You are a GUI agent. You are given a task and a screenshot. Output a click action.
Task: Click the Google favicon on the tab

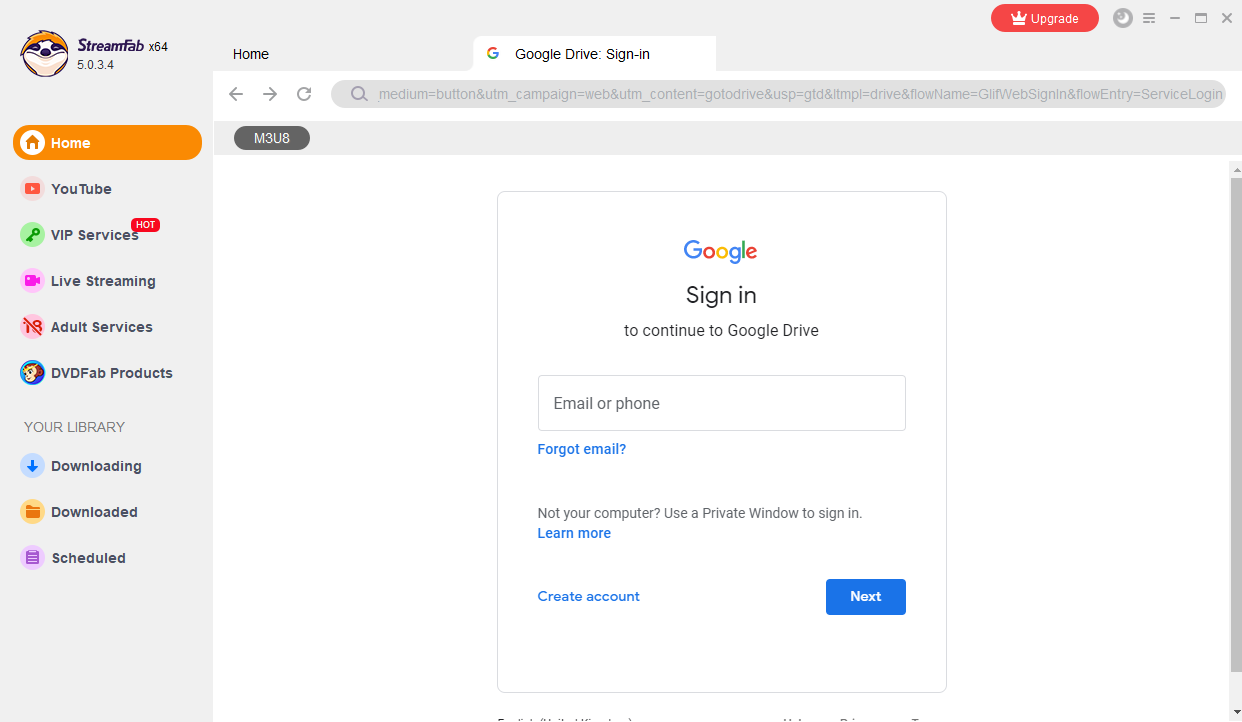493,54
